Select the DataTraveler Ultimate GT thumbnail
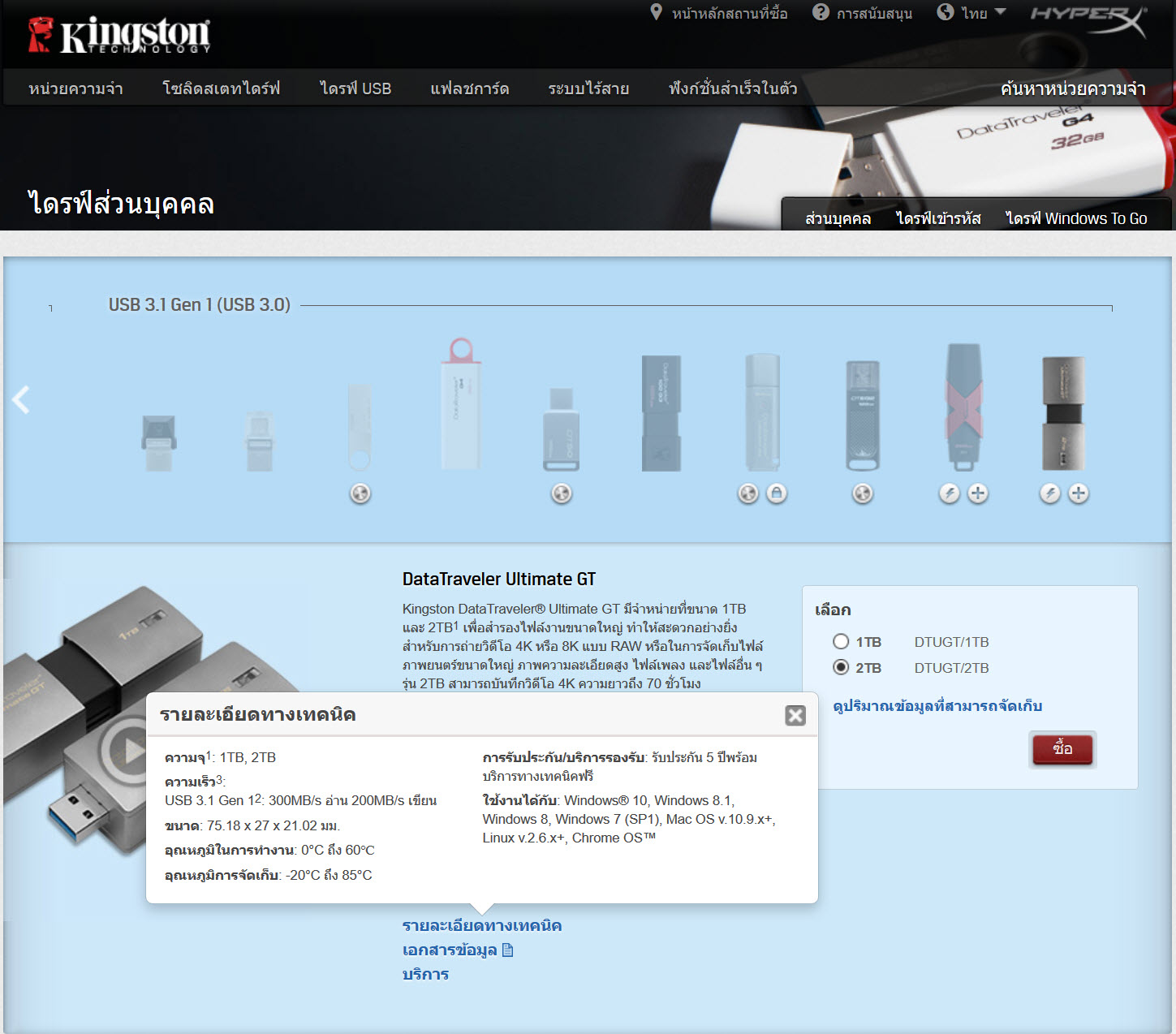This screenshot has width=1176, height=1034. pos(1064,413)
